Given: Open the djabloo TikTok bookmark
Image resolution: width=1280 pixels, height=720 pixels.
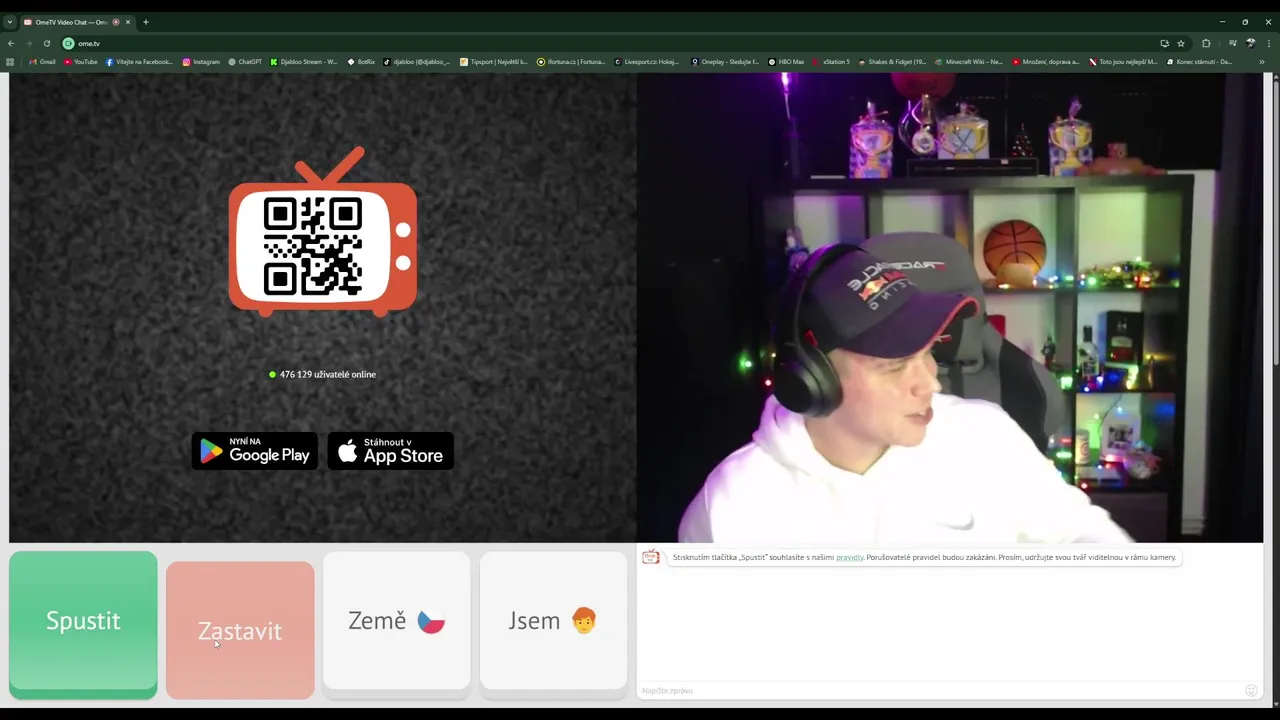Looking at the screenshot, I should (x=417, y=62).
